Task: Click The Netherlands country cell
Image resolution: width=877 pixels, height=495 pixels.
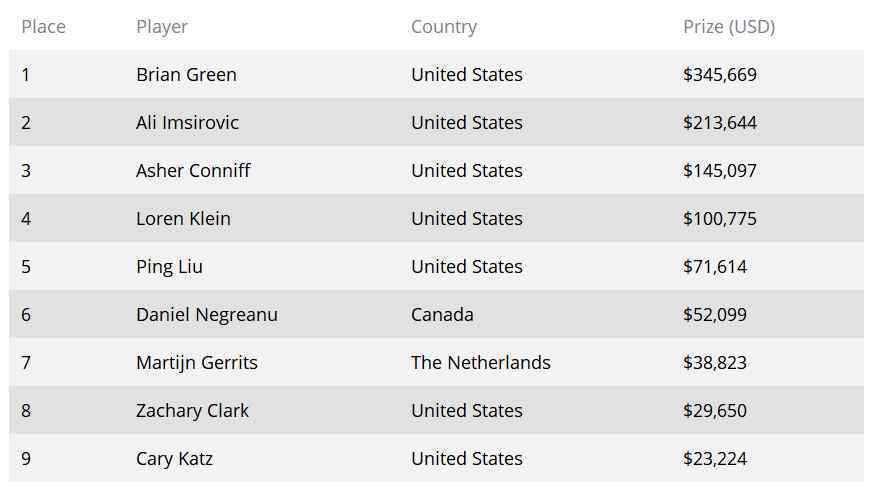Action: click(x=480, y=363)
